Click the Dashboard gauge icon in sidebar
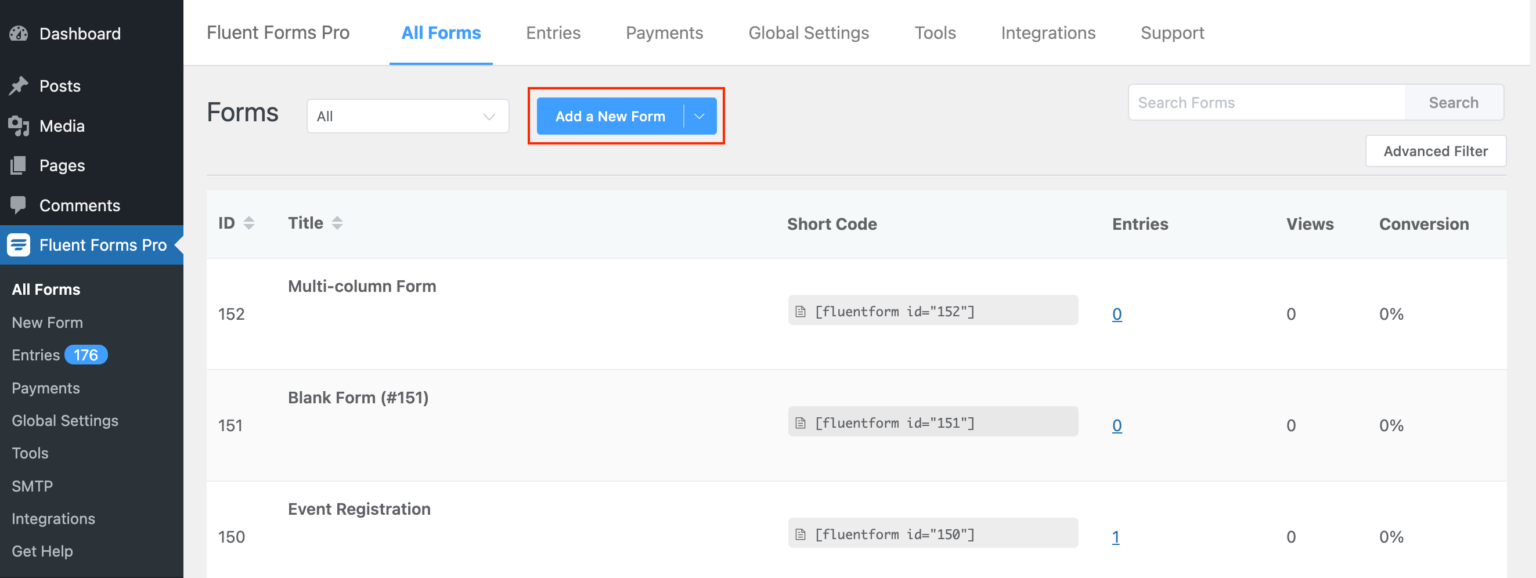1536x578 pixels. point(18,34)
